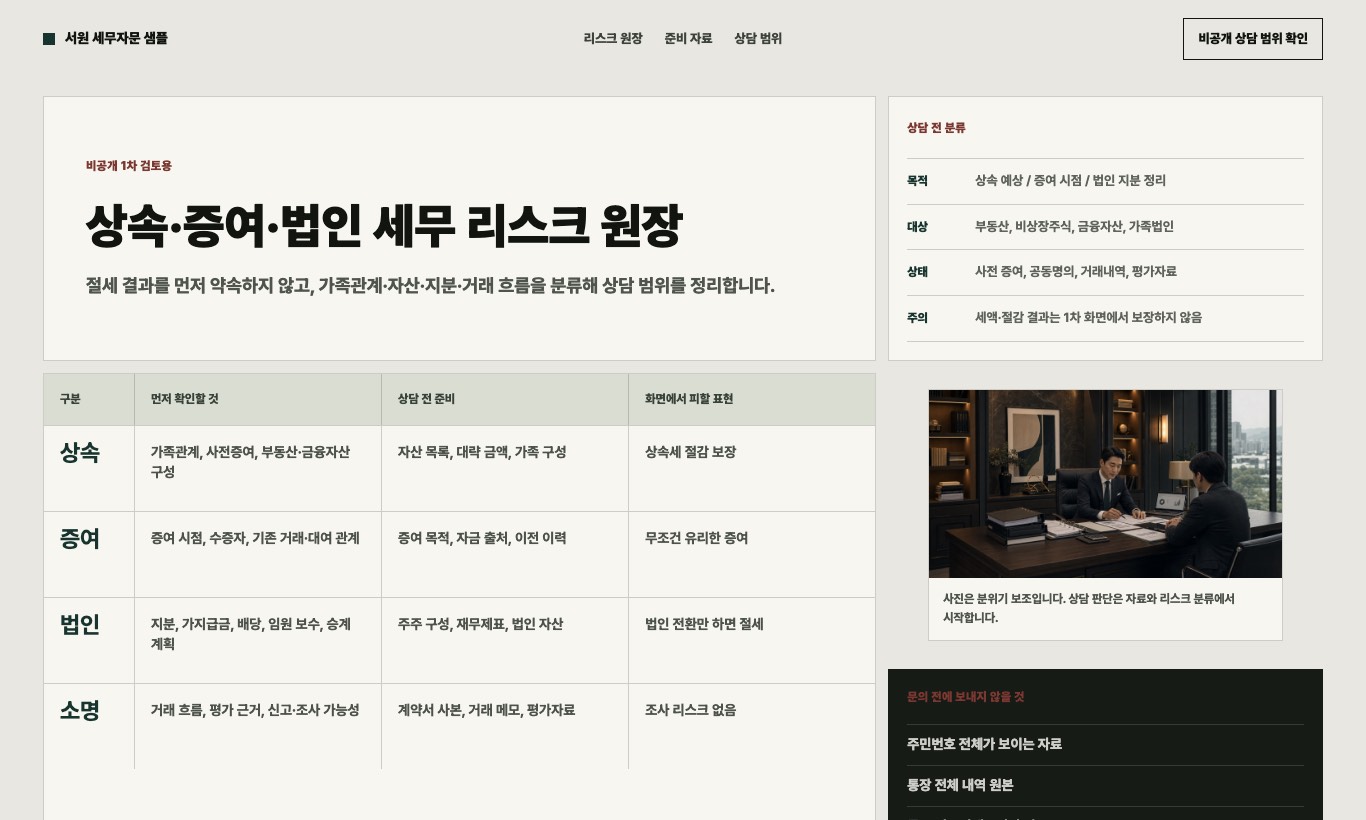Select the 비공개 1차 검토용 label
Screen dimensions: 1366x820
pos(129,166)
